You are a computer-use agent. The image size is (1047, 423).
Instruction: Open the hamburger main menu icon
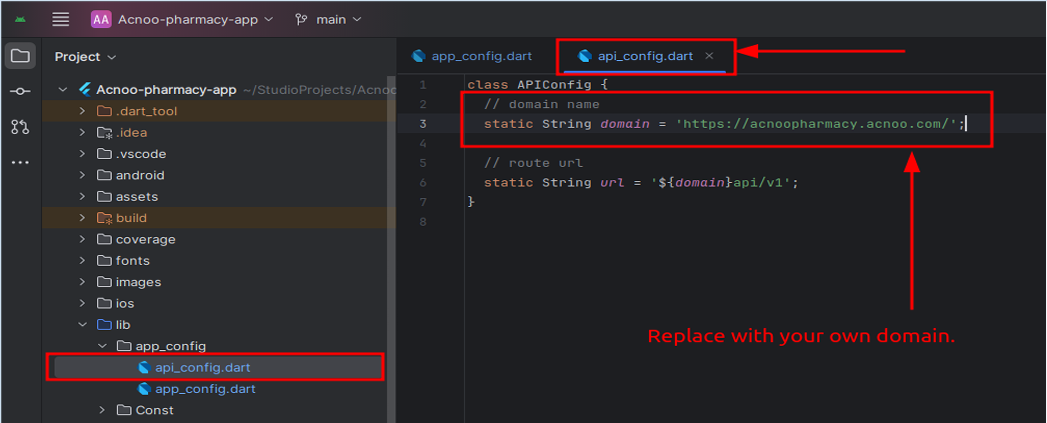point(61,19)
